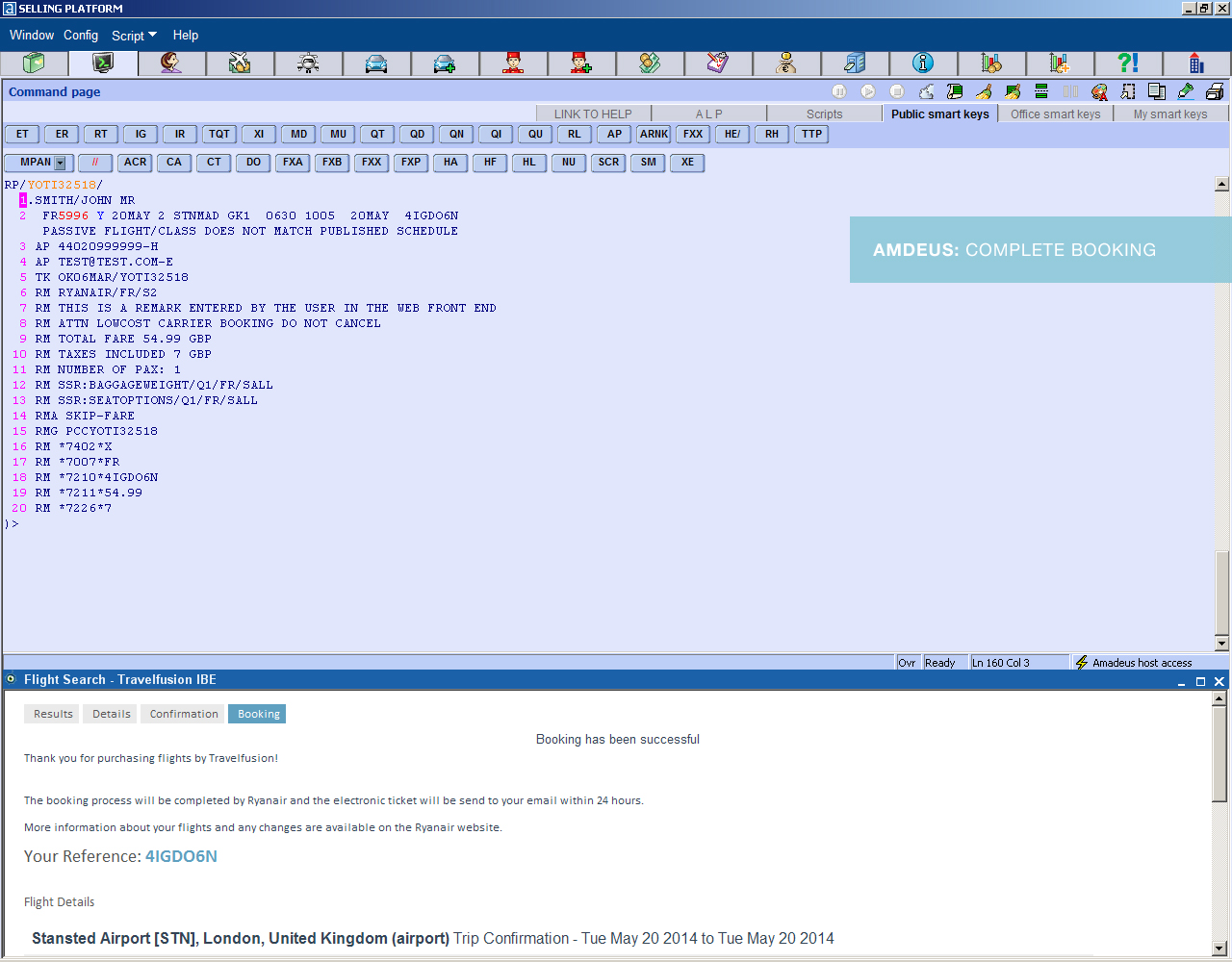Click the 4IGDO6N booking reference link
1232x962 pixels.
coord(181,856)
